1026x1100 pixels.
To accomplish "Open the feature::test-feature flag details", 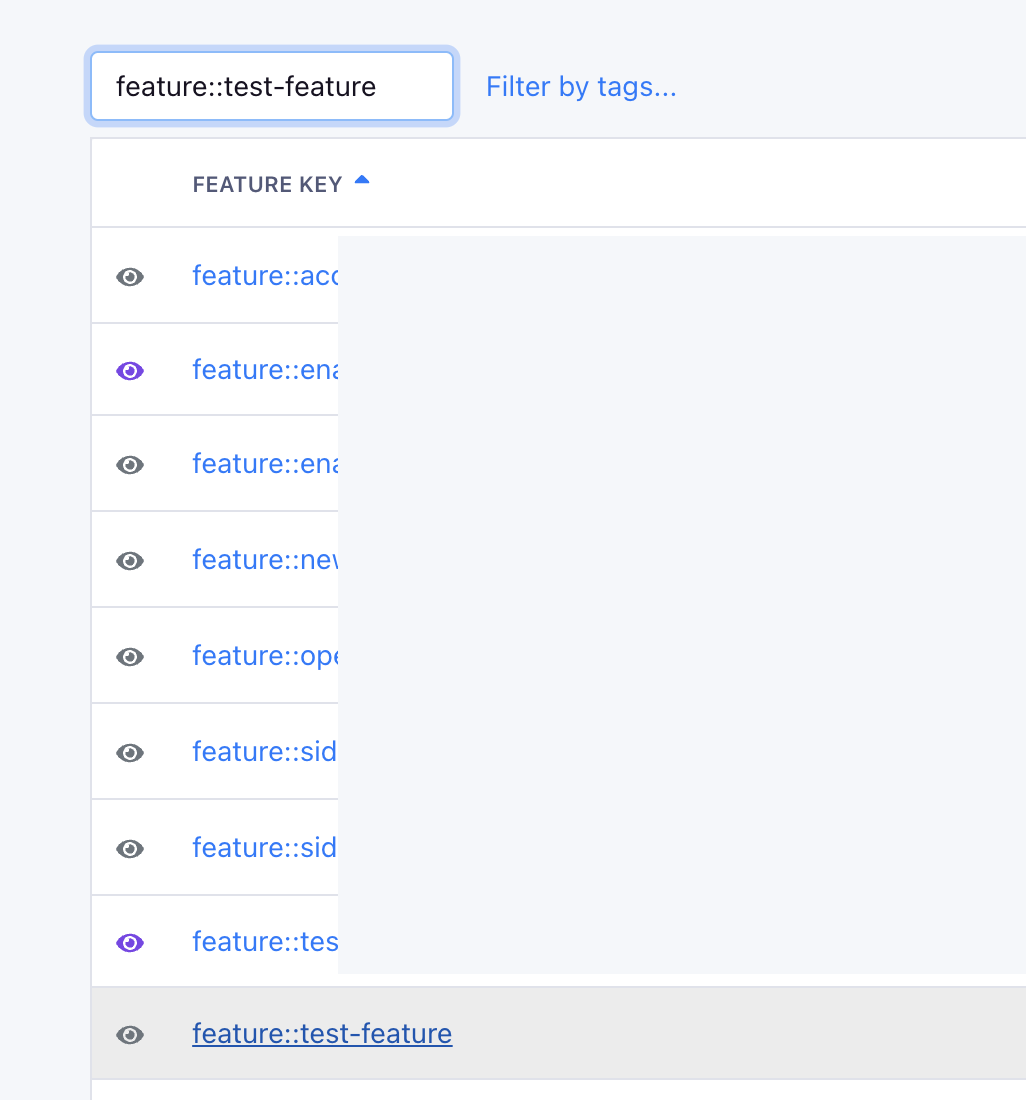I will pyautogui.click(x=322, y=1034).
